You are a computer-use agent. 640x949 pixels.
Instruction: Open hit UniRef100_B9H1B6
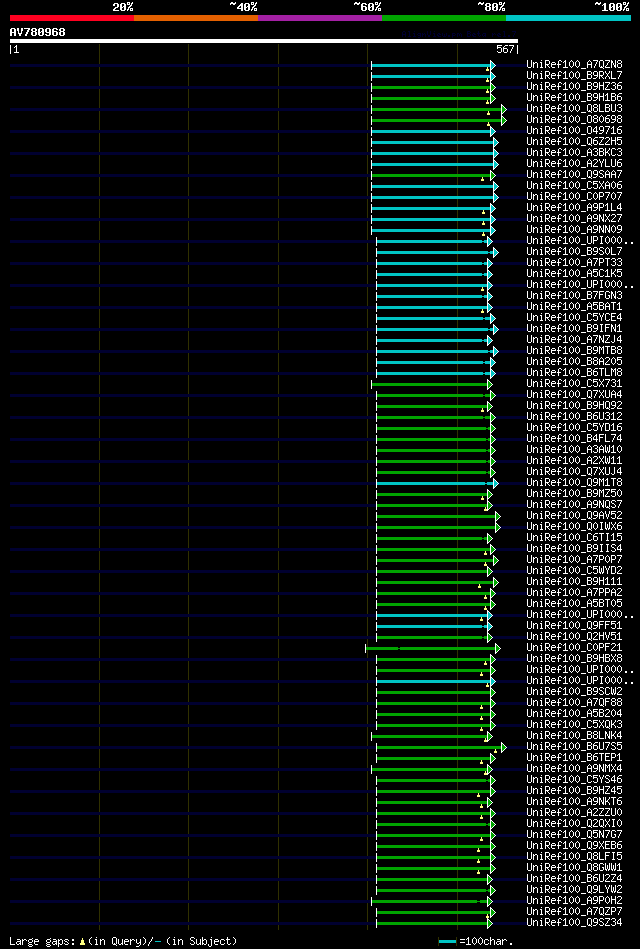tap(574, 97)
